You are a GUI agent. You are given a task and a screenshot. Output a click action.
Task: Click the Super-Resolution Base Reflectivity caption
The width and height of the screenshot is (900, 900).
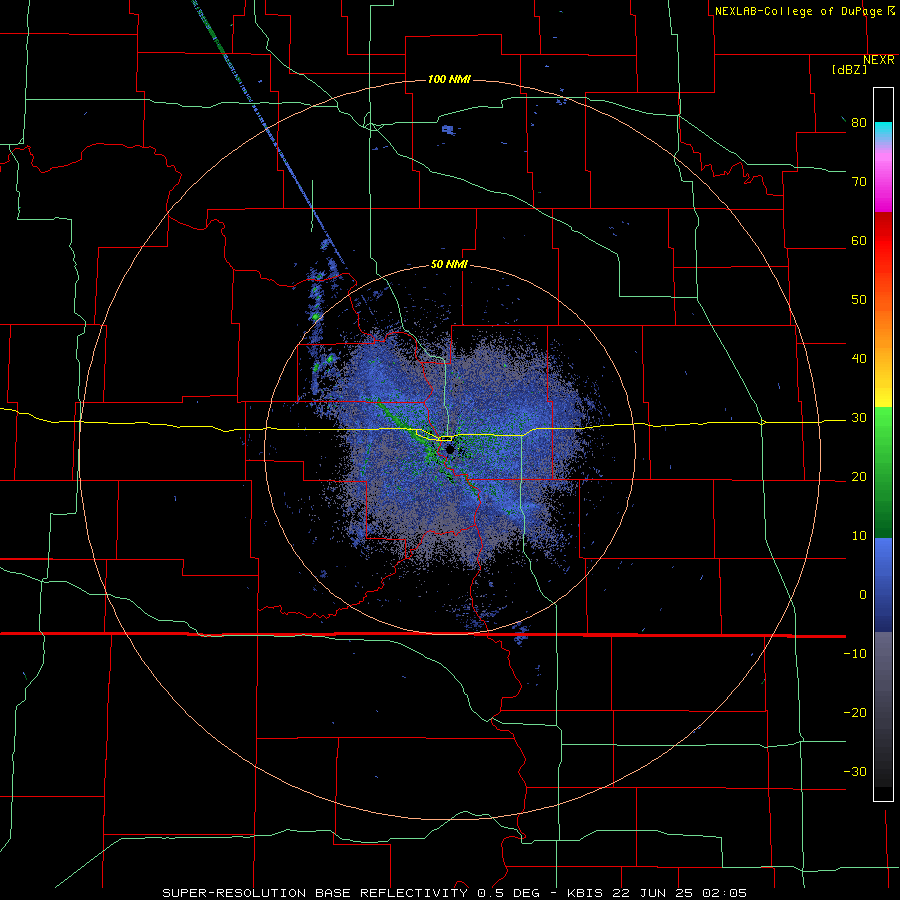pyautogui.click(x=455, y=893)
